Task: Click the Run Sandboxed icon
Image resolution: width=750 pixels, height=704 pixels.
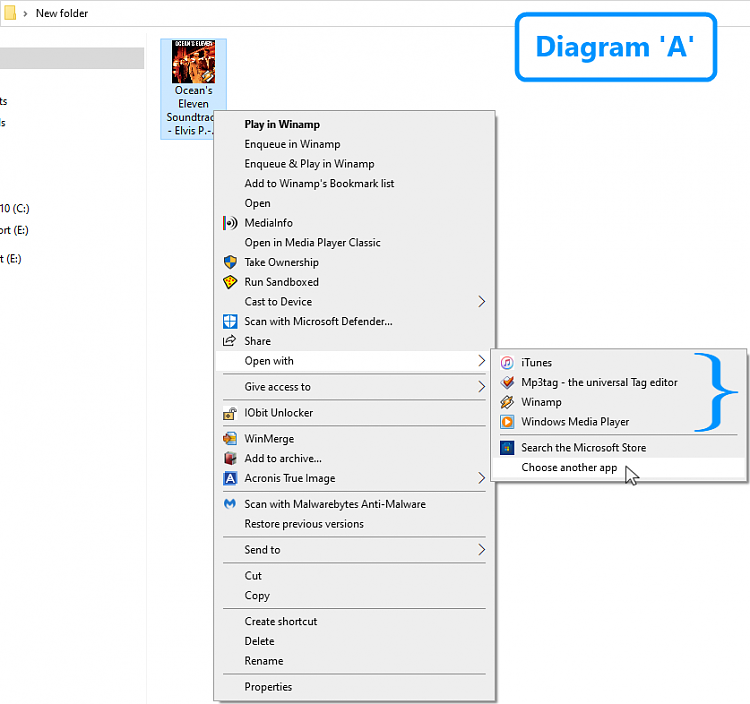Action: coord(229,282)
